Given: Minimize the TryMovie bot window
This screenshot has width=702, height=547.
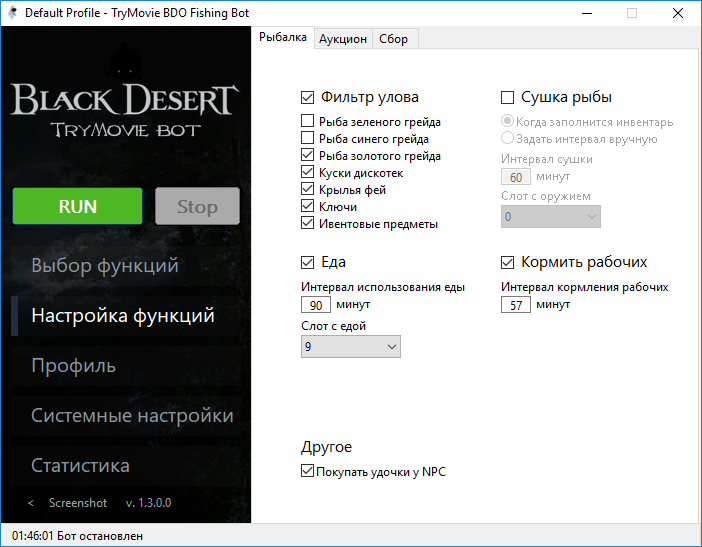Looking at the screenshot, I should (587, 13).
